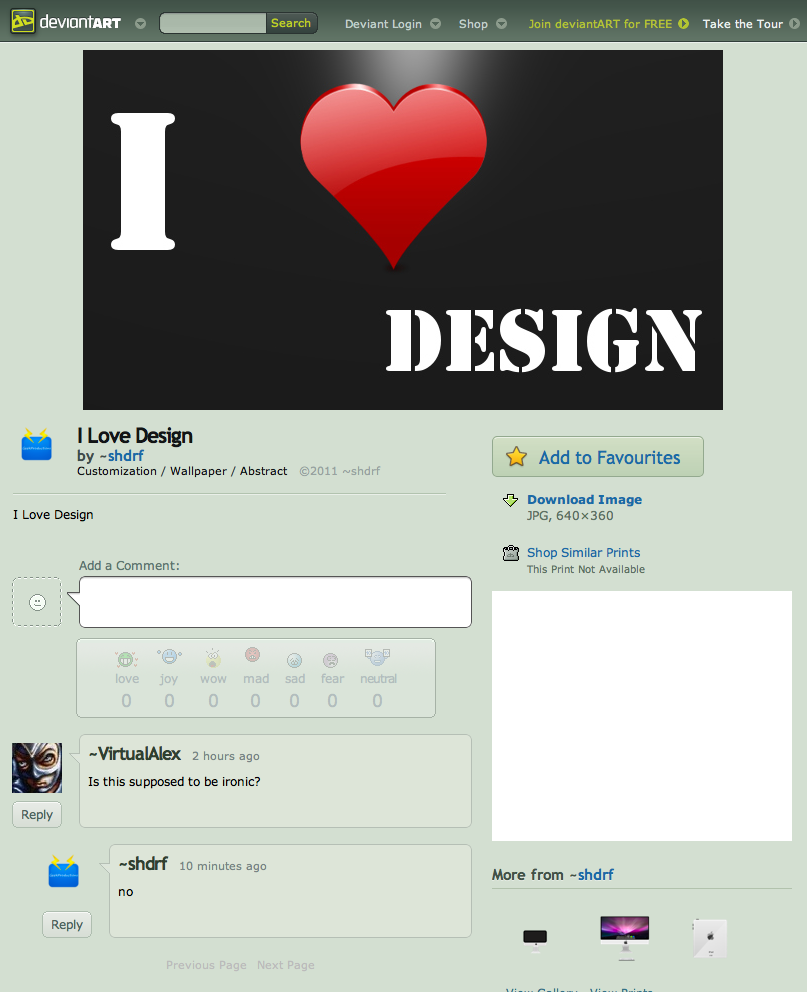
Task: Expand the dropdown arrow beside deviantART logo
Action: tap(140, 24)
